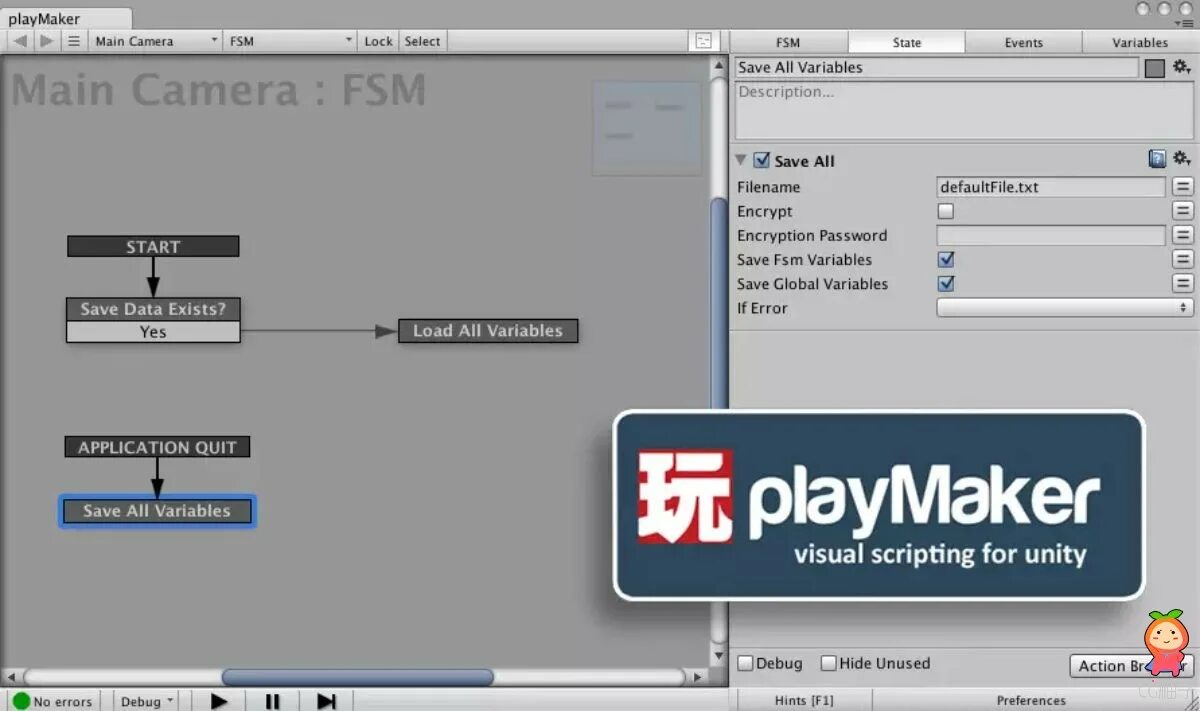Go back with the left arrow toolbar button
This screenshot has width=1200, height=711.
pos(20,41)
